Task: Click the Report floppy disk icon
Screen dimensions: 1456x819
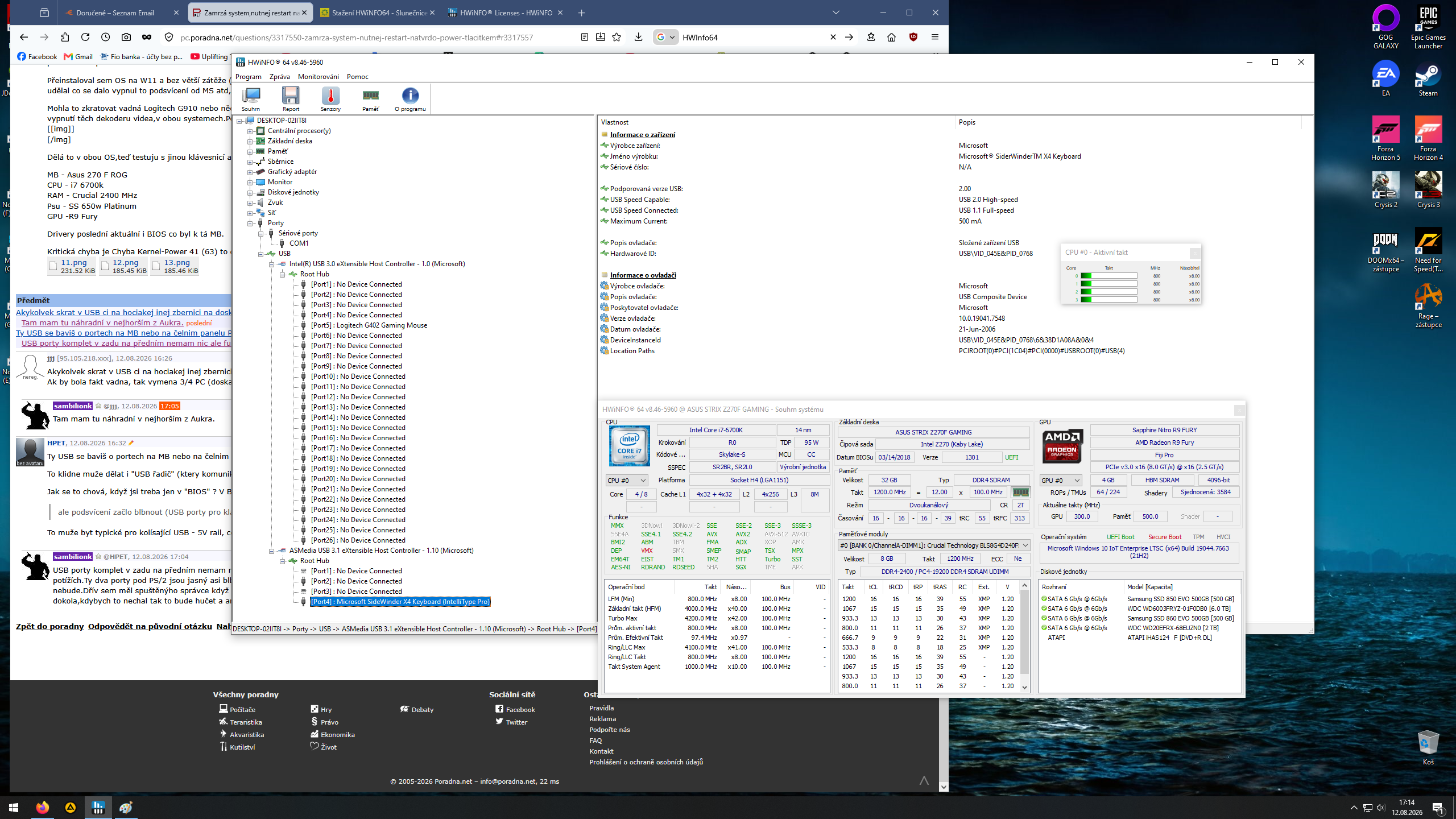Action: point(291,99)
